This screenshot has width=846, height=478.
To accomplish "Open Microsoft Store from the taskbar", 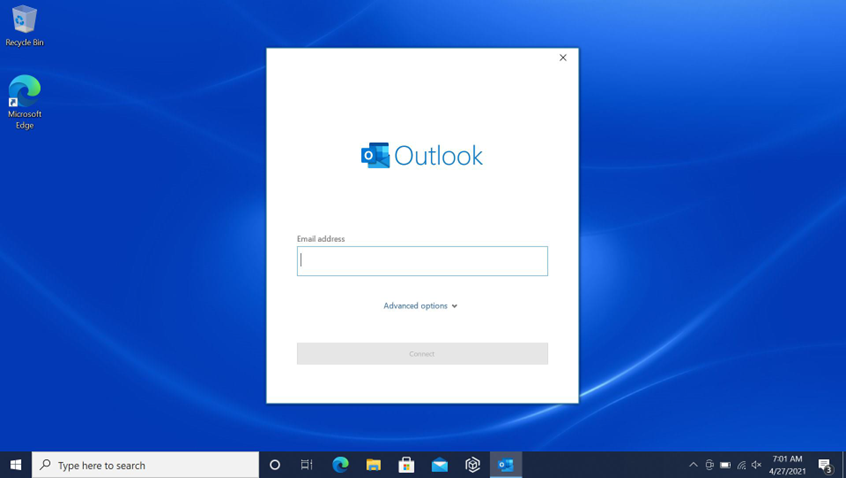I will click(406, 465).
